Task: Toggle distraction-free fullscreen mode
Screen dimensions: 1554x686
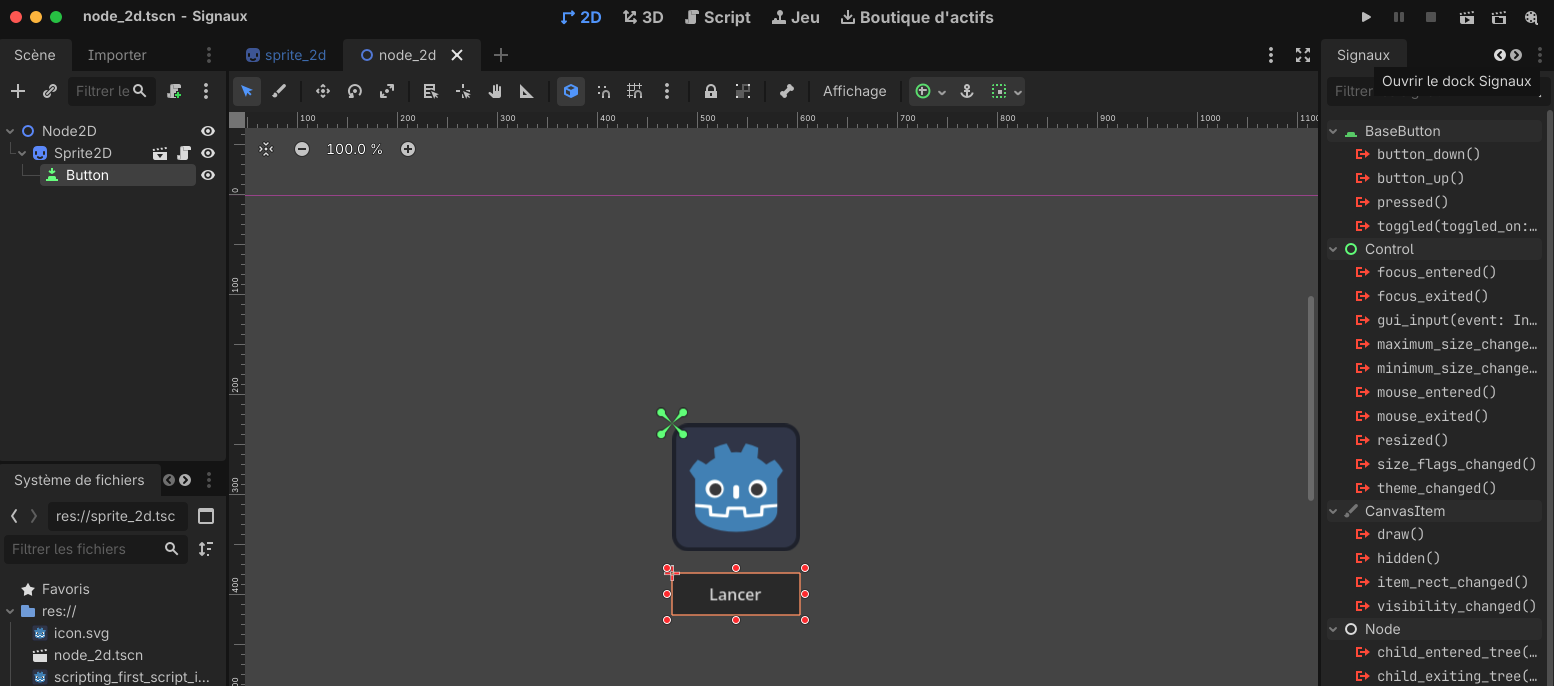Action: [1303, 55]
